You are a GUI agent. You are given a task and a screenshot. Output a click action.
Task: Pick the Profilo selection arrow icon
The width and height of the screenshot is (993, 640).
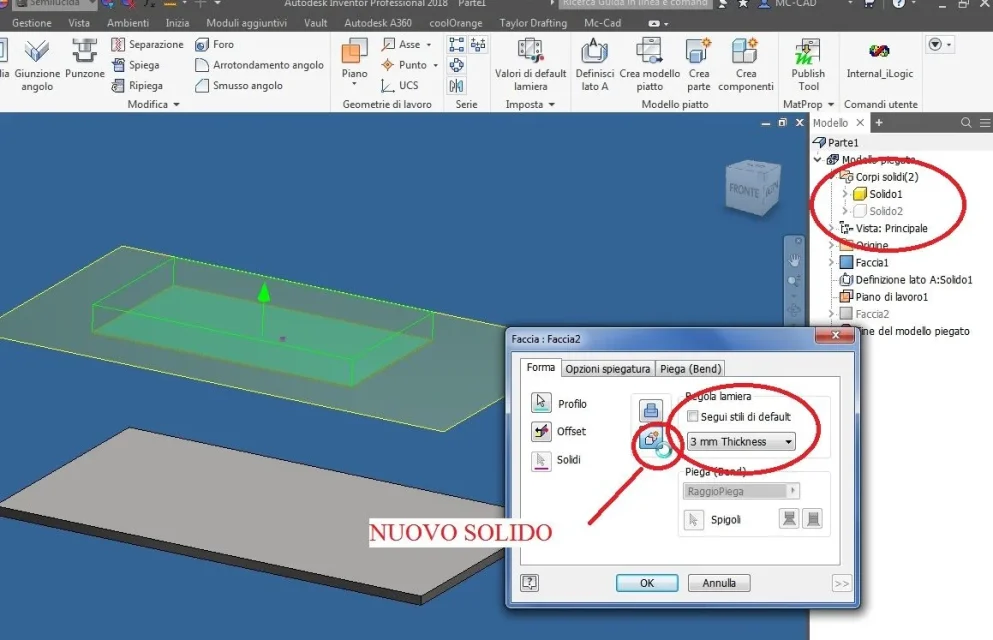point(541,403)
